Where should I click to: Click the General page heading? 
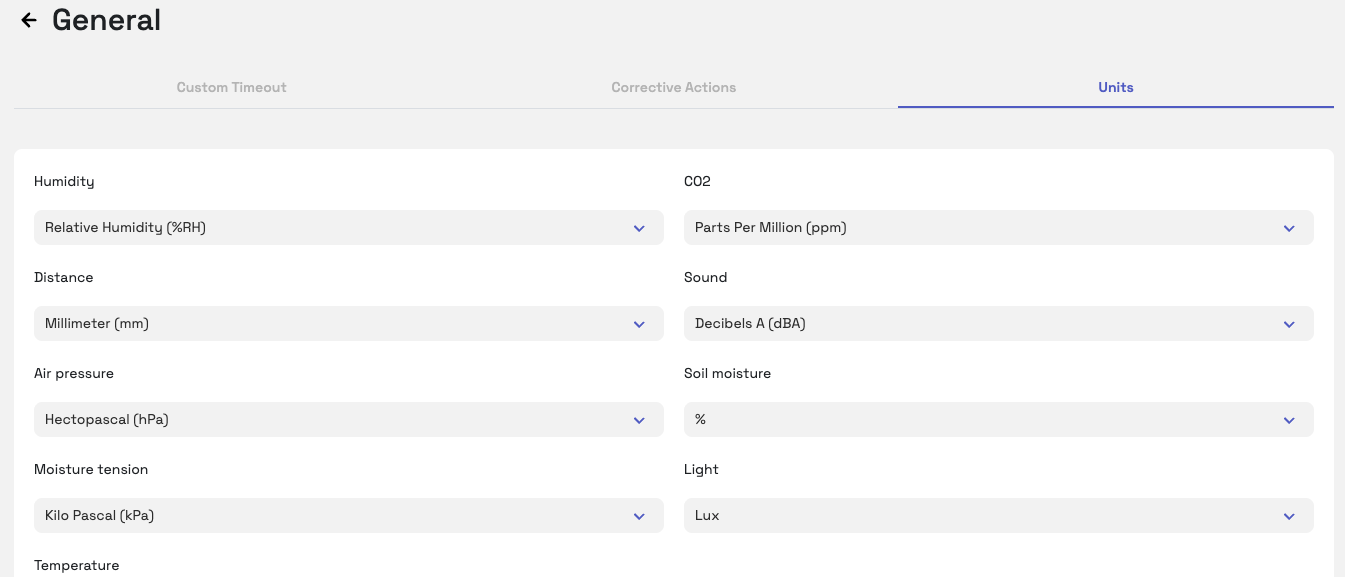coord(106,20)
